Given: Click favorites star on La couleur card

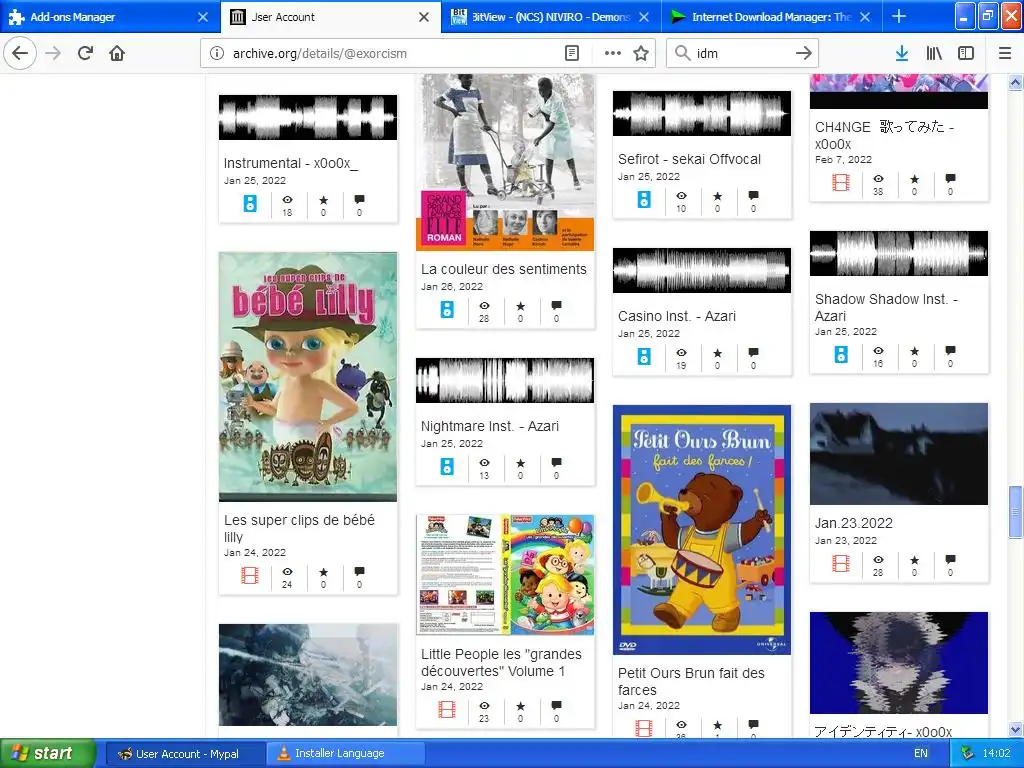Looking at the screenshot, I should (x=520, y=306).
